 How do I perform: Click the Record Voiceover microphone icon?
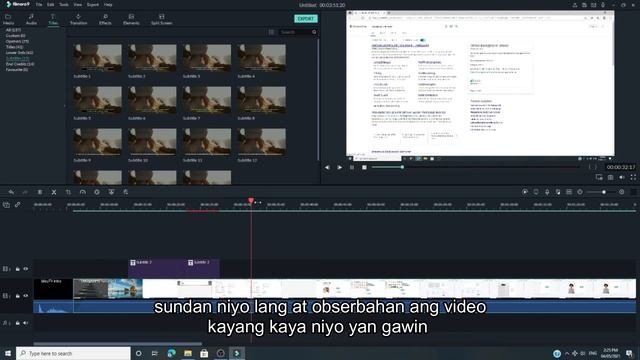547,192
